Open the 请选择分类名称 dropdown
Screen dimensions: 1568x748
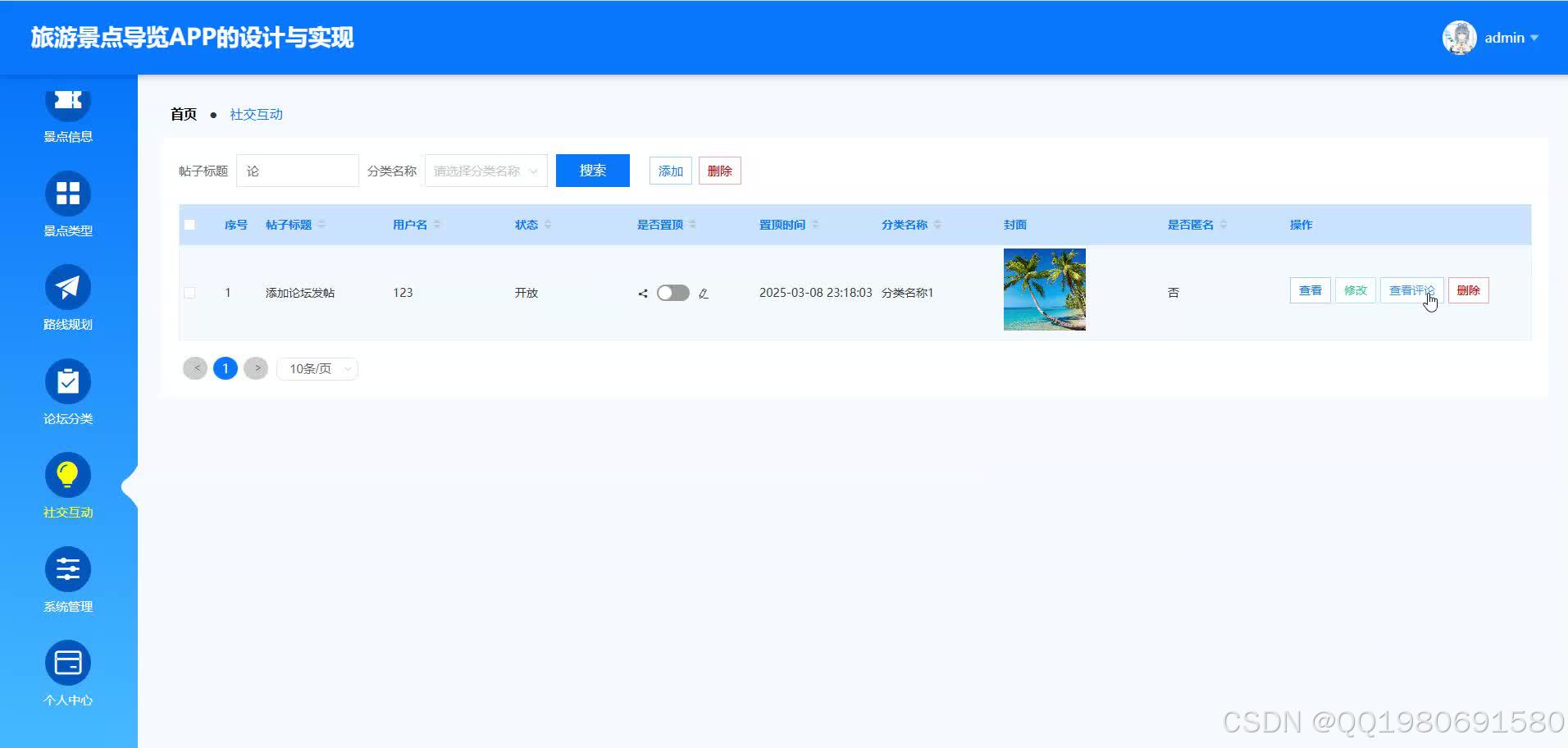tap(485, 171)
